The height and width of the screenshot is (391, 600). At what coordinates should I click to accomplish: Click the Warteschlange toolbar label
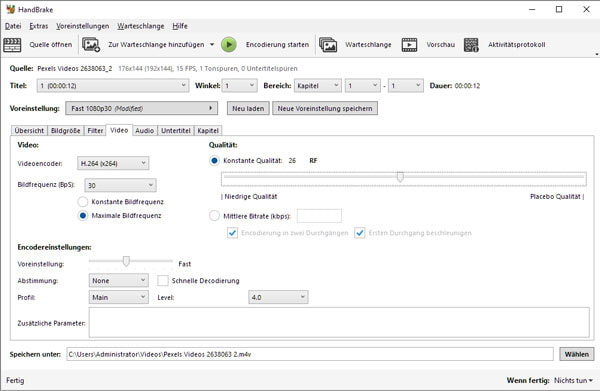tap(368, 45)
